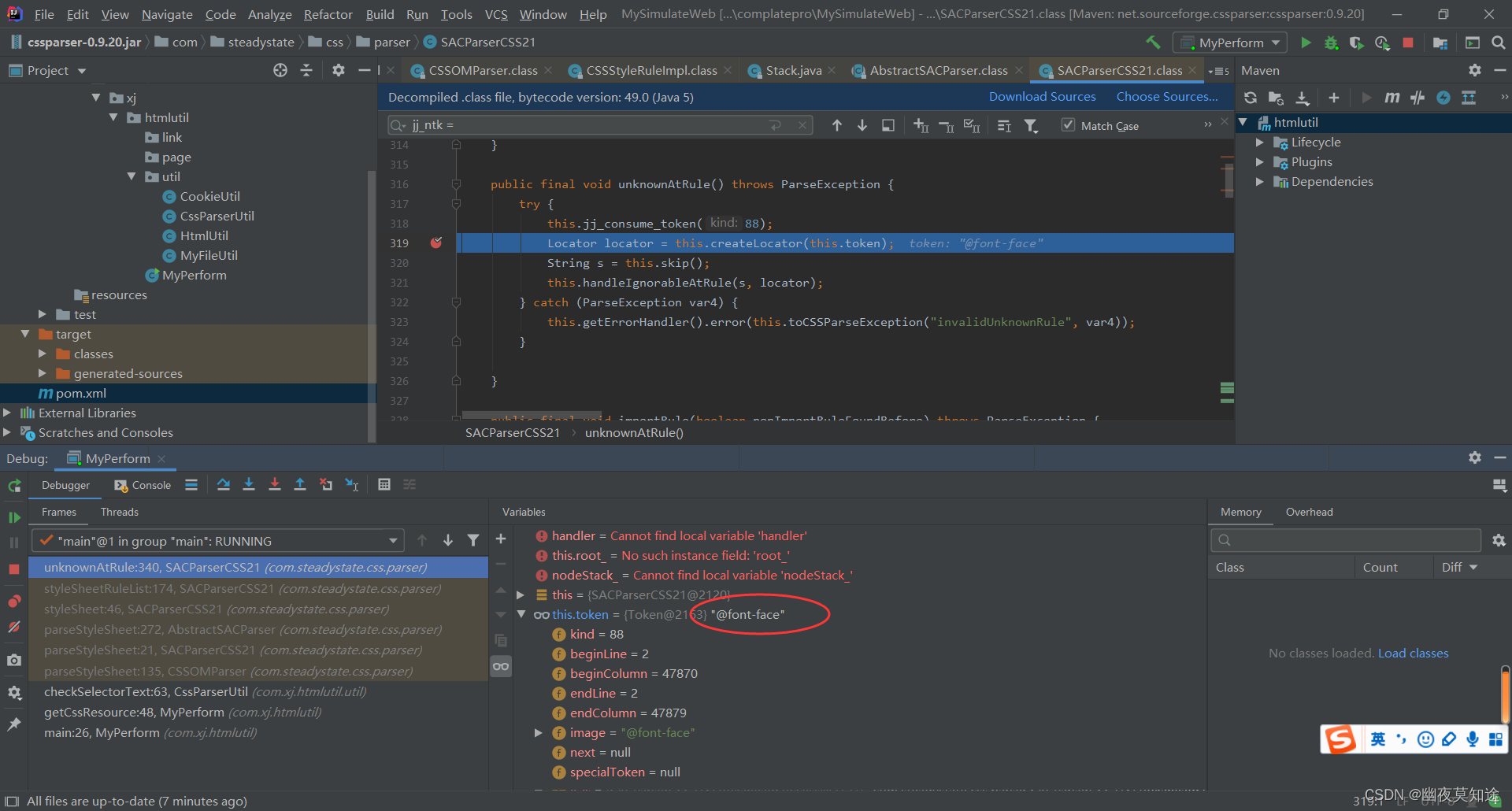Run MyPerform with the green play icon
This screenshot has height=811, width=1512.
[1306, 43]
